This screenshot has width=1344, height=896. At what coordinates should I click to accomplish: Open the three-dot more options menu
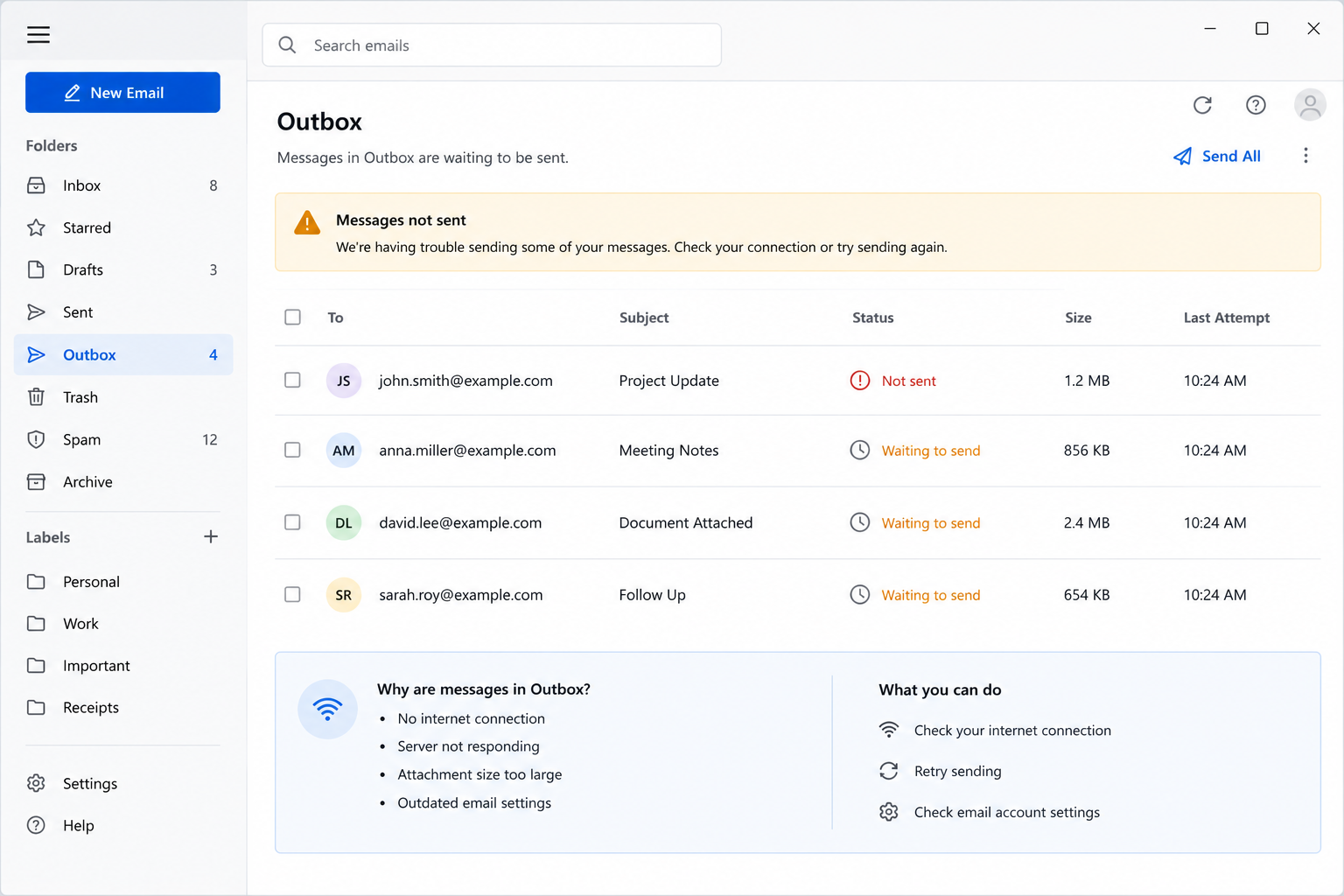click(1305, 156)
